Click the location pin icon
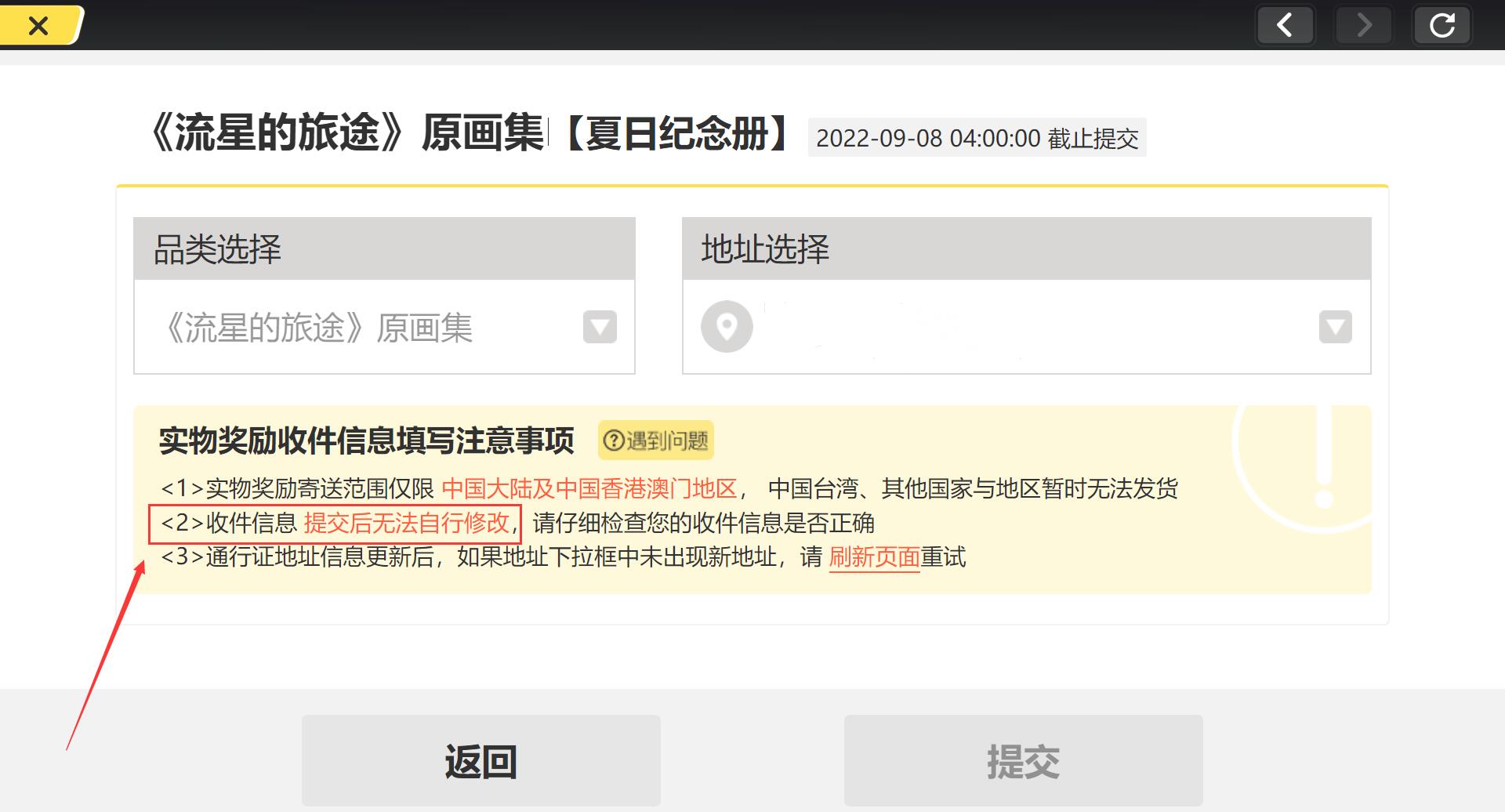 click(x=727, y=327)
